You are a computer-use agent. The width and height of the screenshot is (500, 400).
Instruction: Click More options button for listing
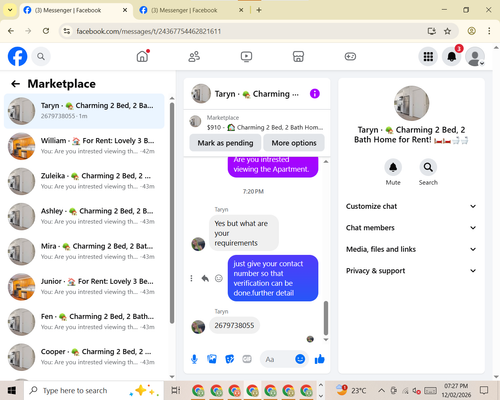coord(294,143)
